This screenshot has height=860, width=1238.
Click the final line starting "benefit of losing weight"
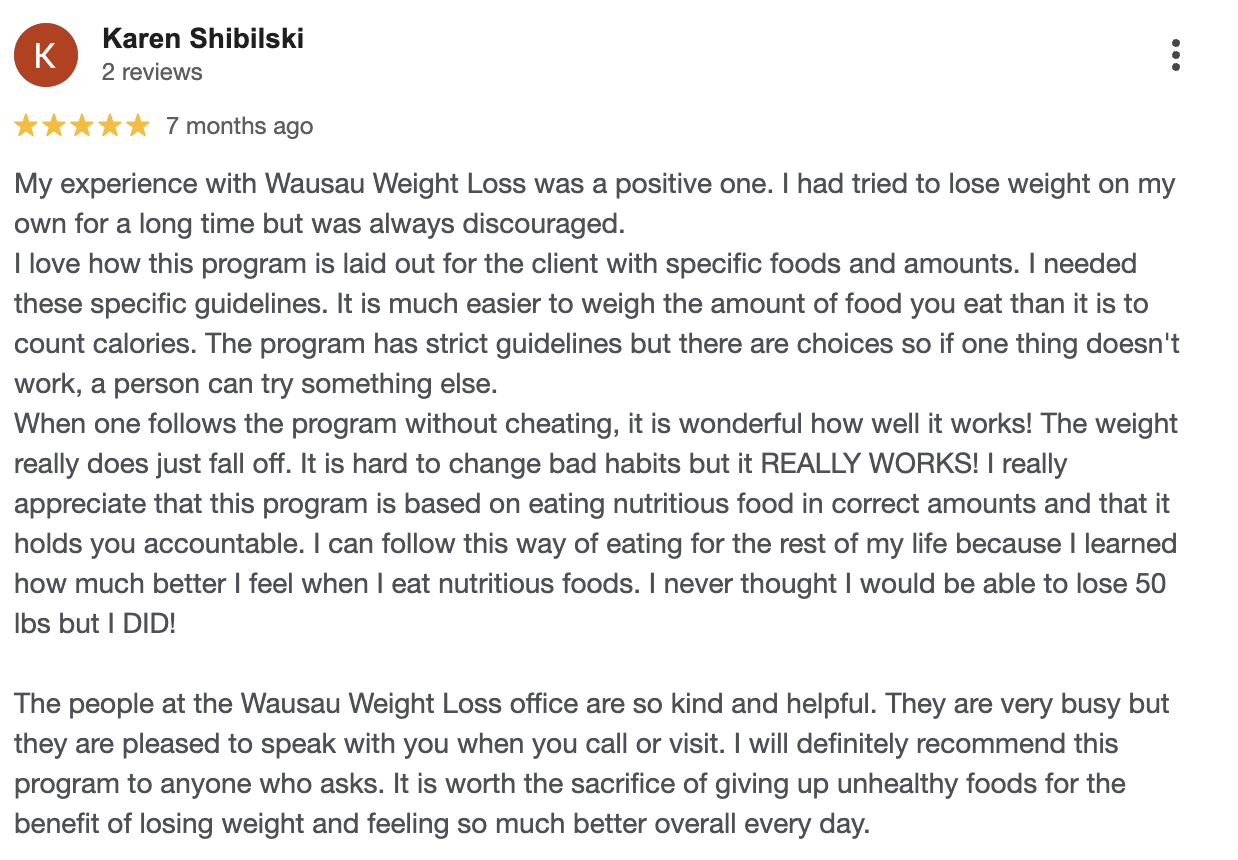pyautogui.click(x=442, y=824)
